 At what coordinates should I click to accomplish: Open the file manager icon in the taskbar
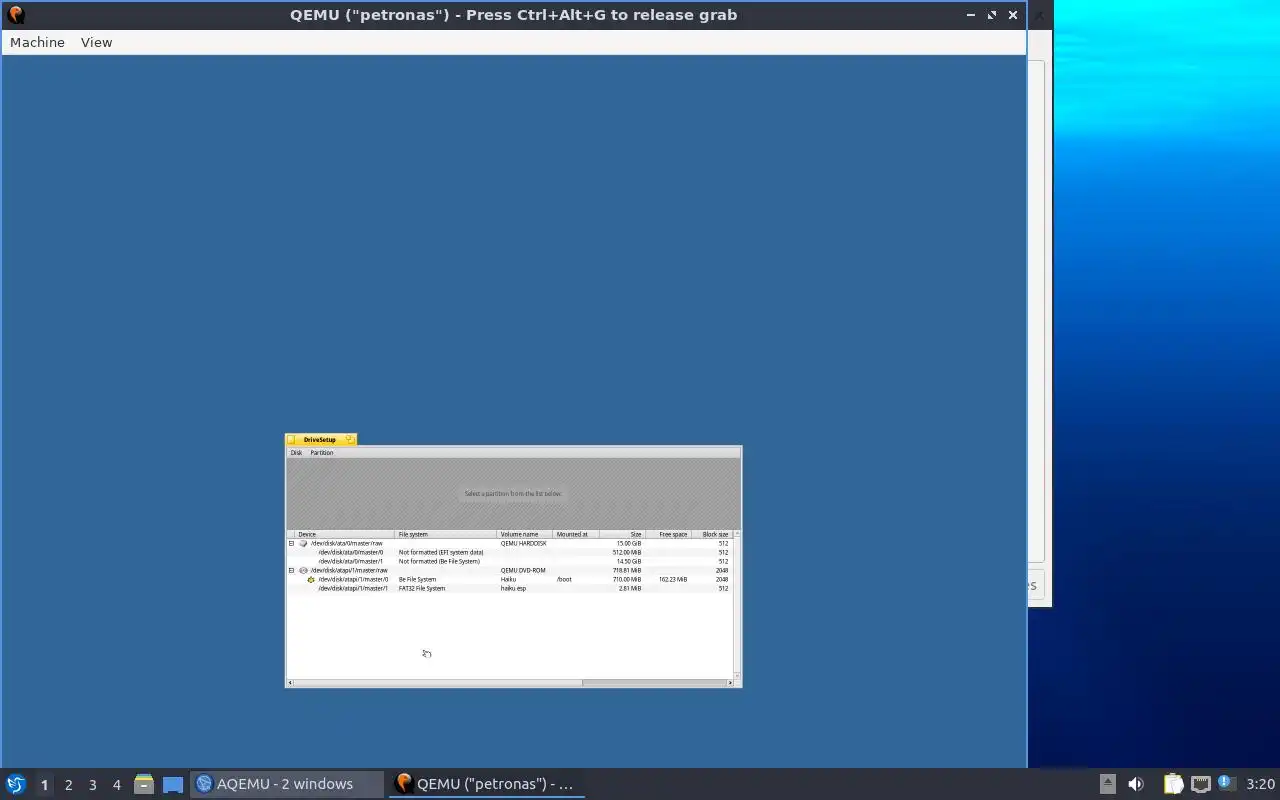click(x=144, y=784)
